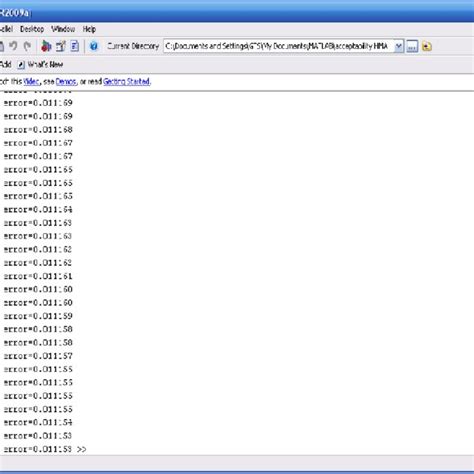Open the Help menu
The height and width of the screenshot is (474, 474).
tap(89, 29)
